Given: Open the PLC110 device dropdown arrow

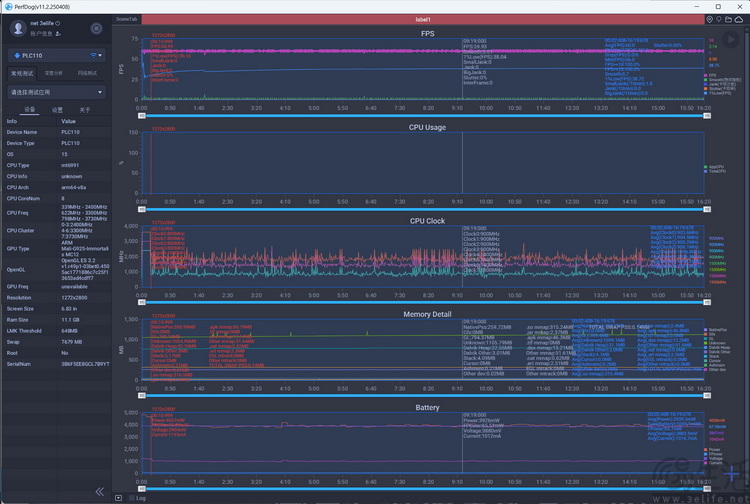Looking at the screenshot, I should [x=100, y=55].
